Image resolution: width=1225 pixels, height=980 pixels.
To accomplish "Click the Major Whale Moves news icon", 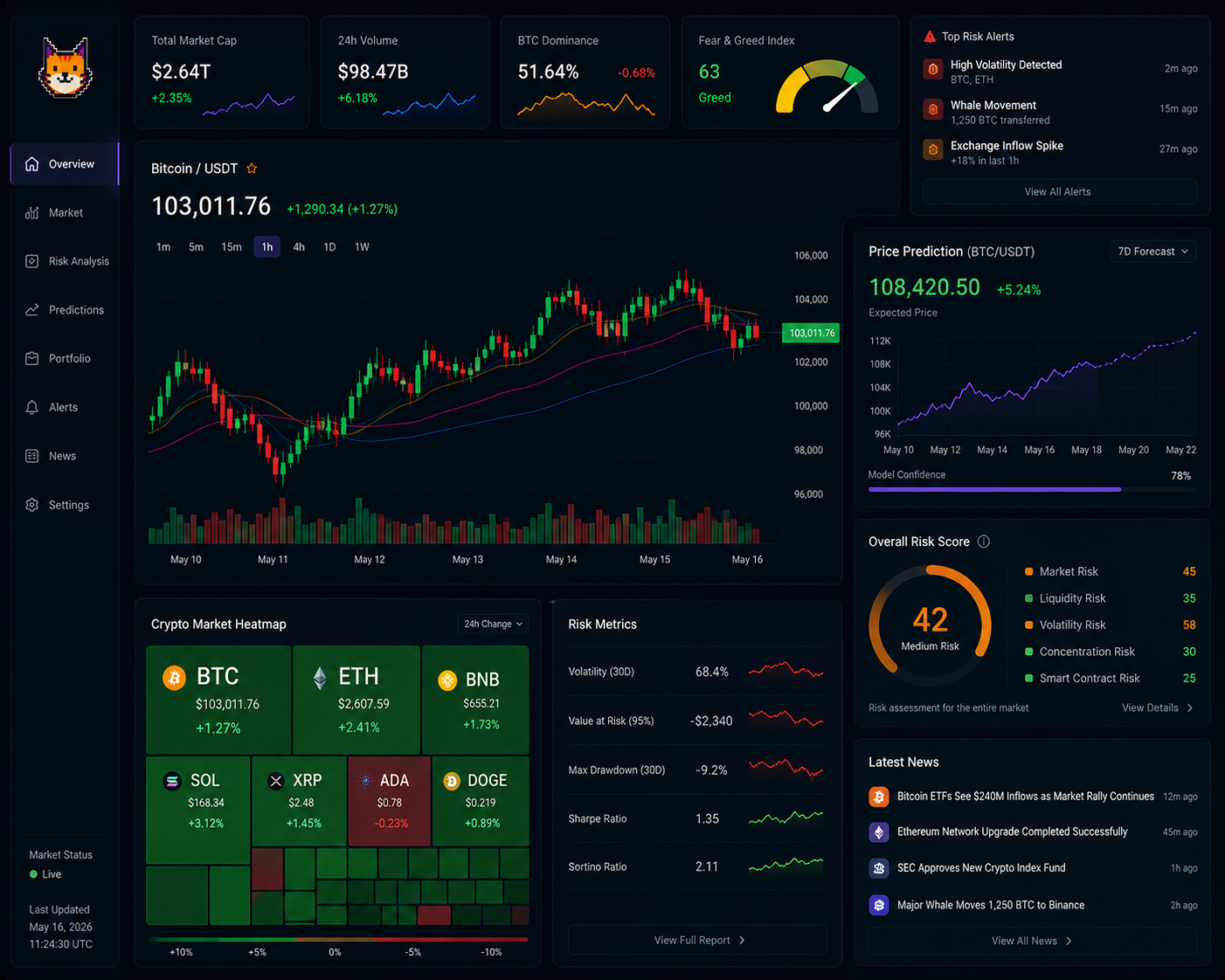I will (879, 905).
